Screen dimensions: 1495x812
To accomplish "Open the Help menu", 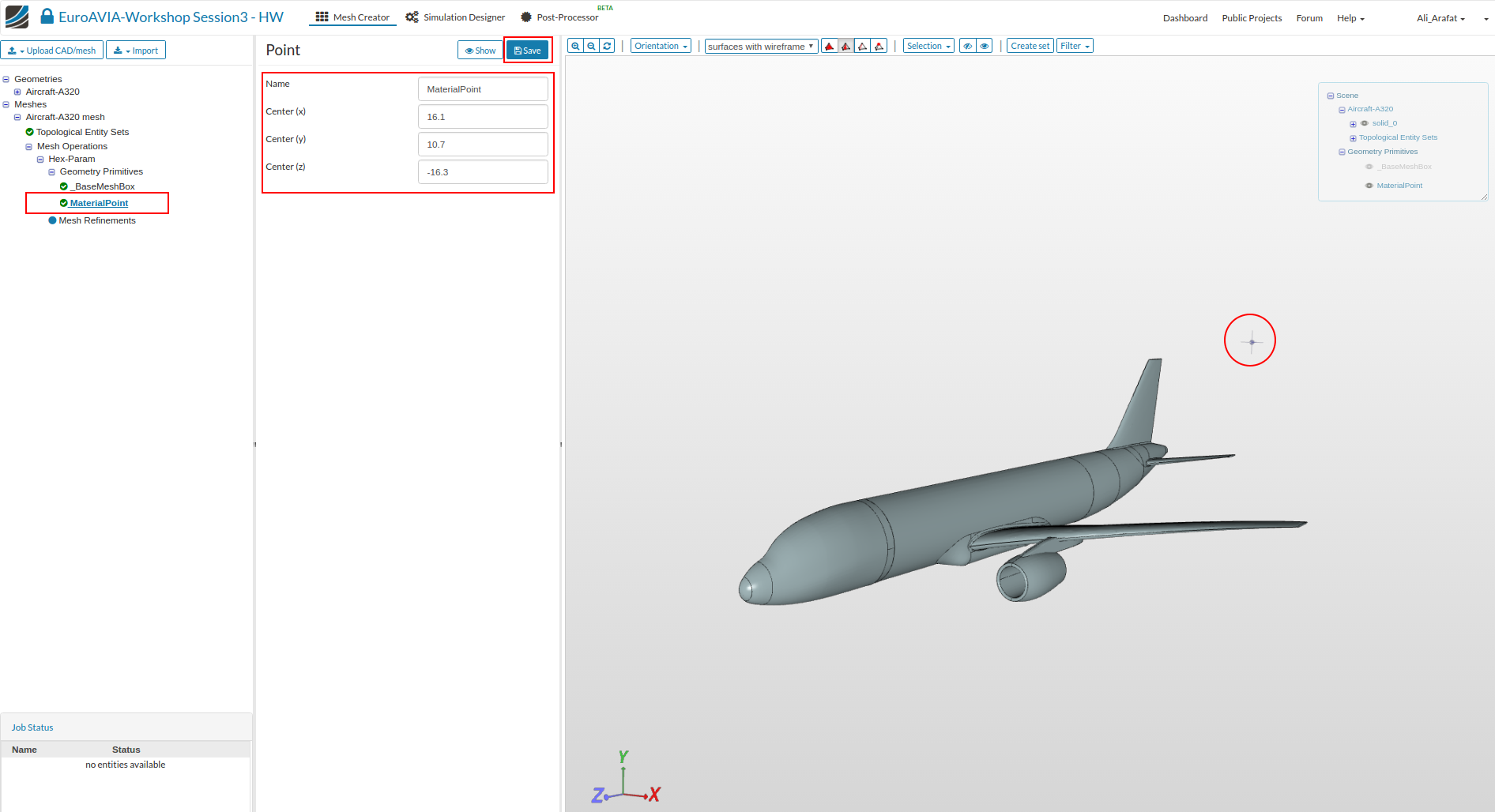I will (x=1350, y=18).
